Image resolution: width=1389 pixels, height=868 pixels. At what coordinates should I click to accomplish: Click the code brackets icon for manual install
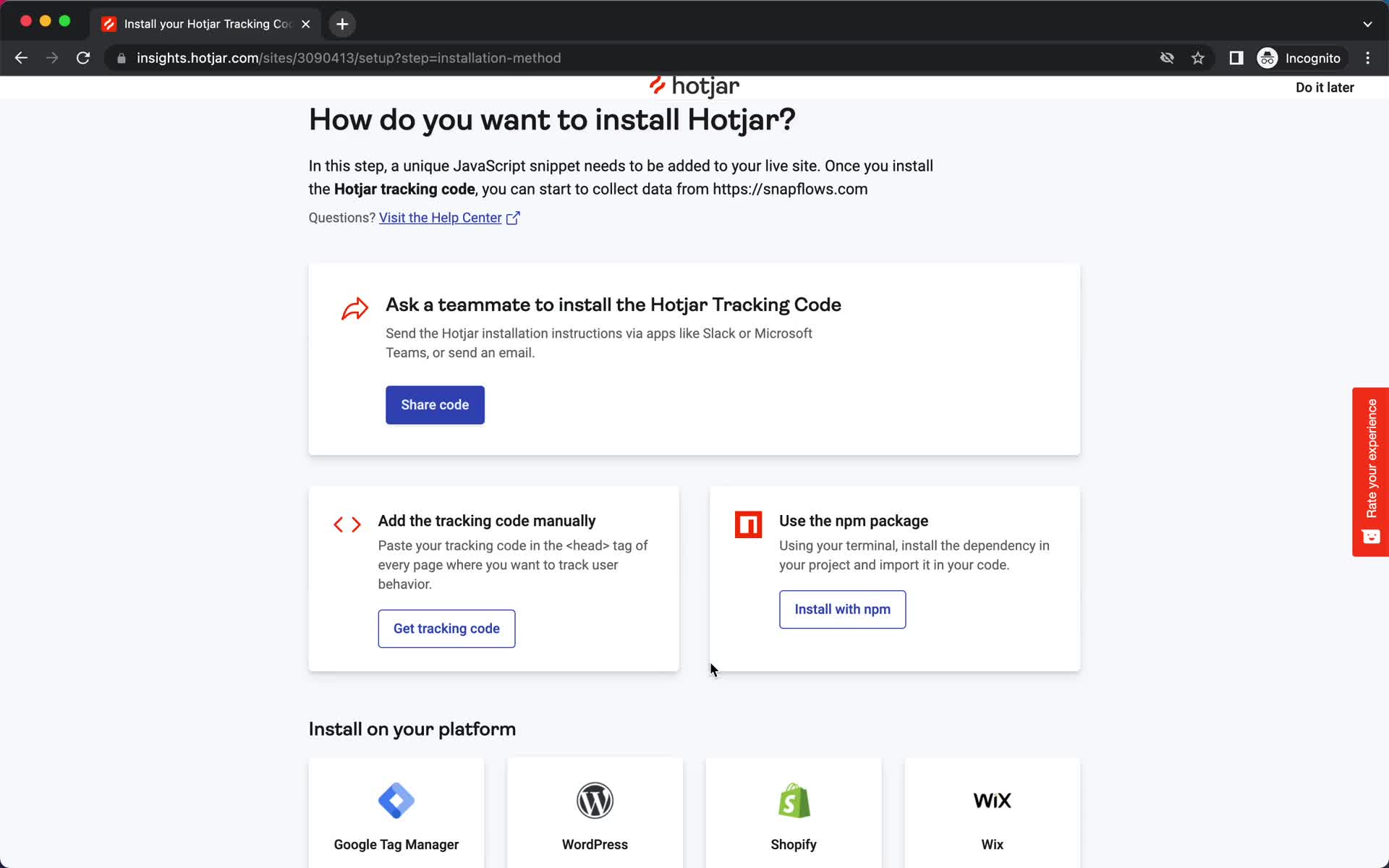pos(348,524)
